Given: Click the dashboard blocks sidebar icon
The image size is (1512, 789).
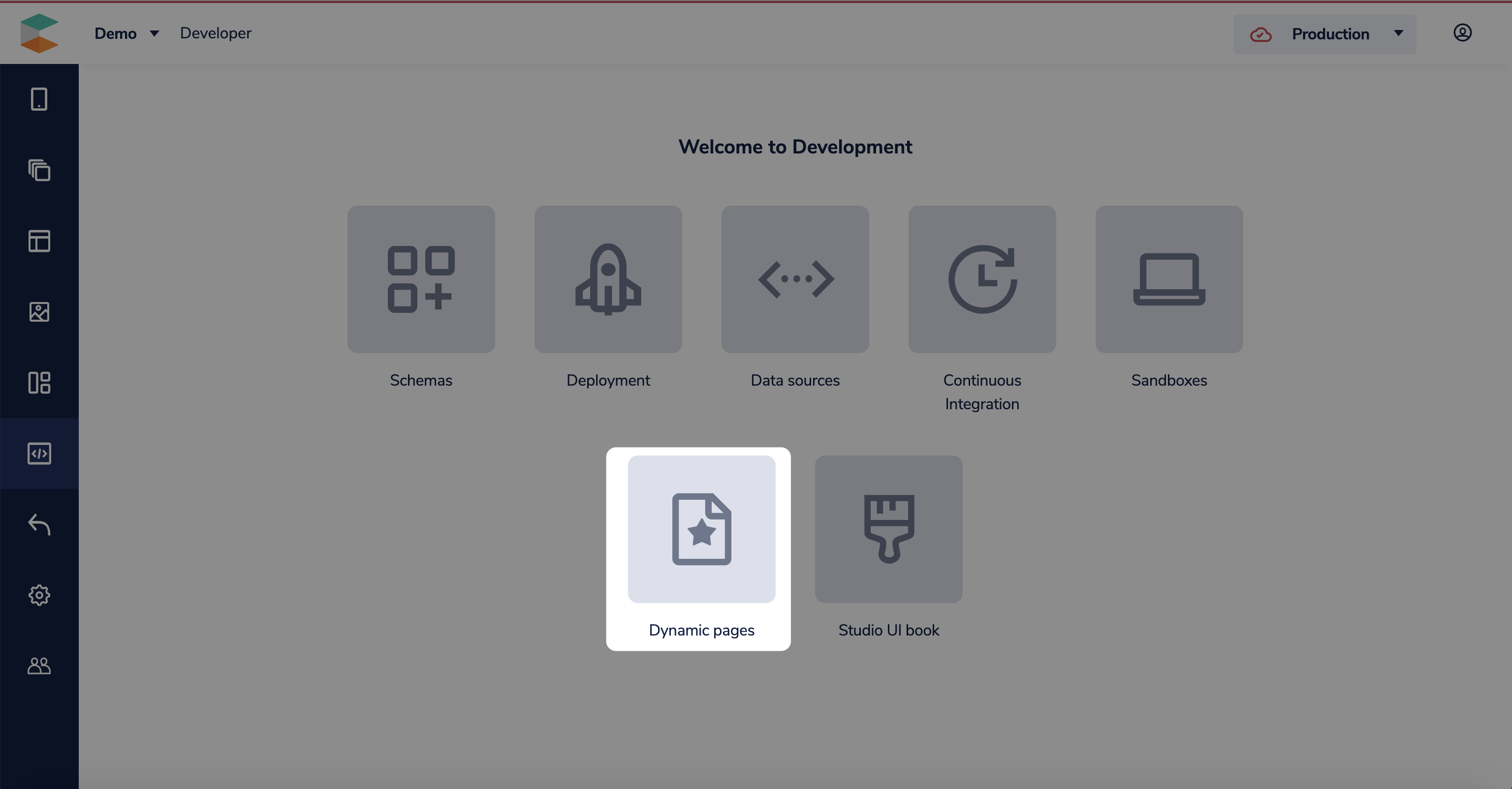Looking at the screenshot, I should coord(39,383).
